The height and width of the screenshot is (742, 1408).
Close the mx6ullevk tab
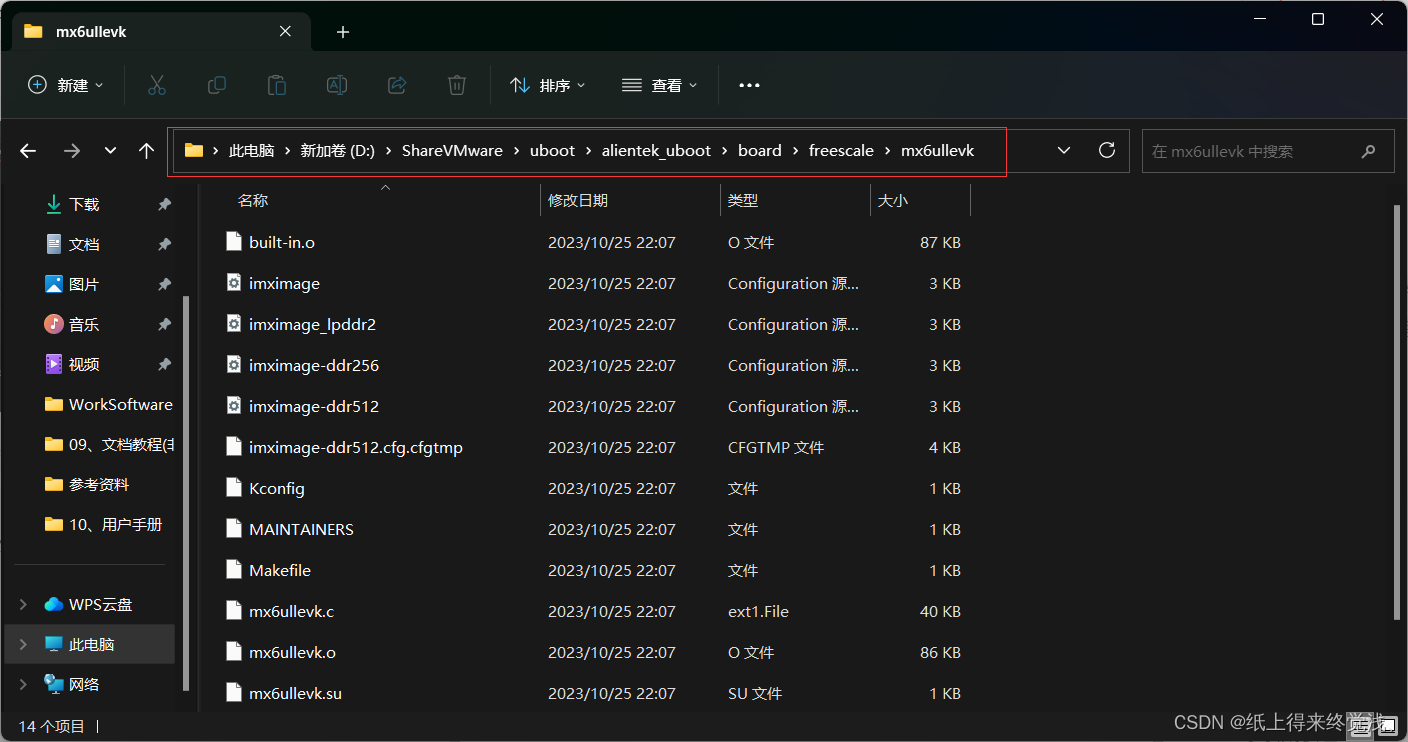(285, 31)
